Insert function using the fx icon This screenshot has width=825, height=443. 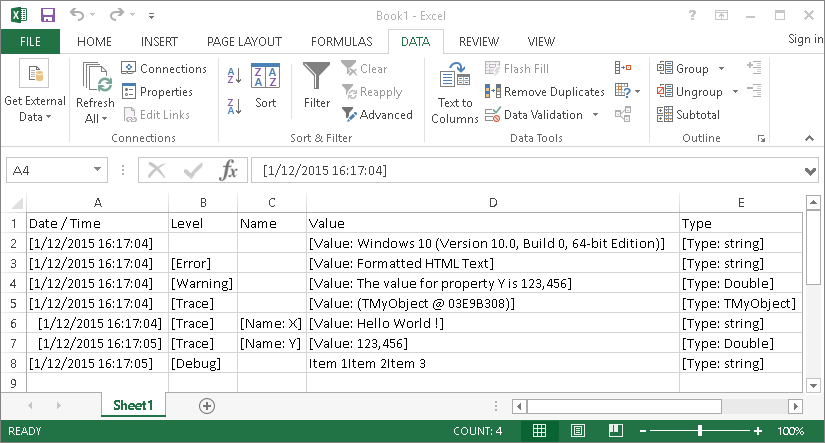[229, 170]
